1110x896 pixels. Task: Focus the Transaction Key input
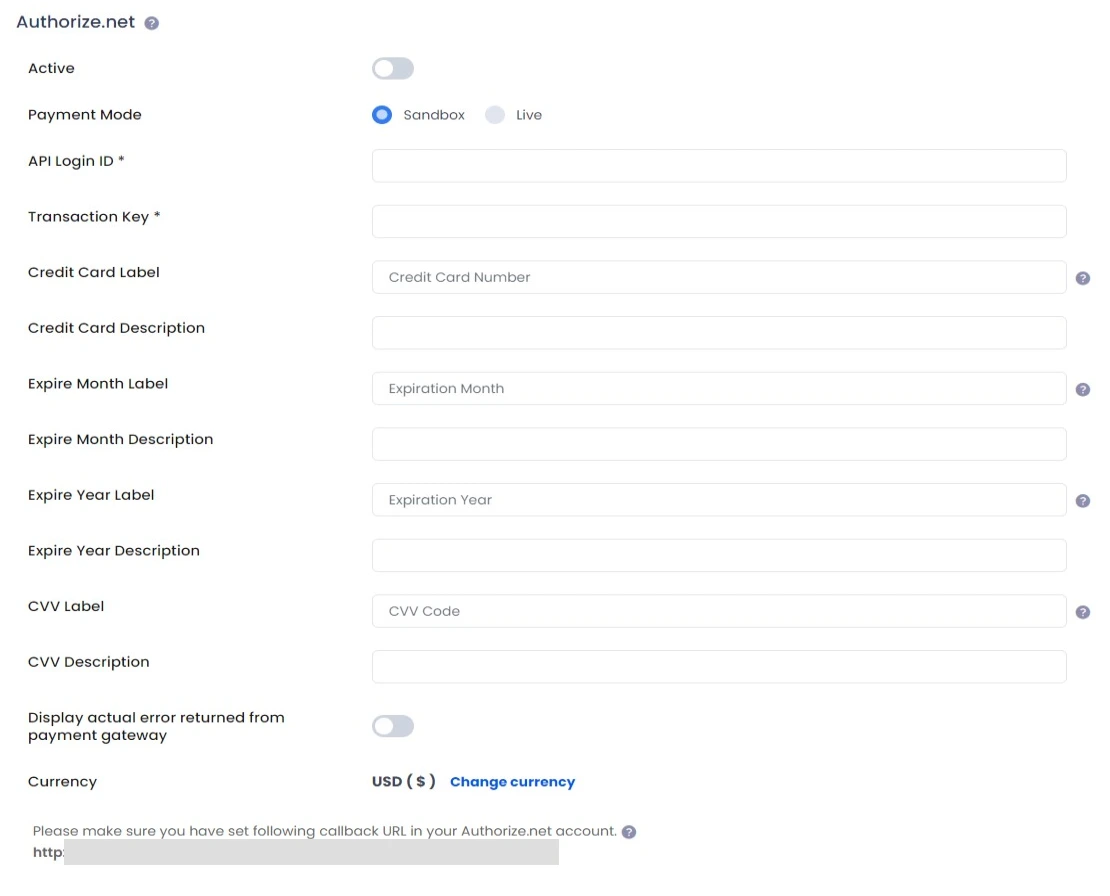click(x=719, y=222)
